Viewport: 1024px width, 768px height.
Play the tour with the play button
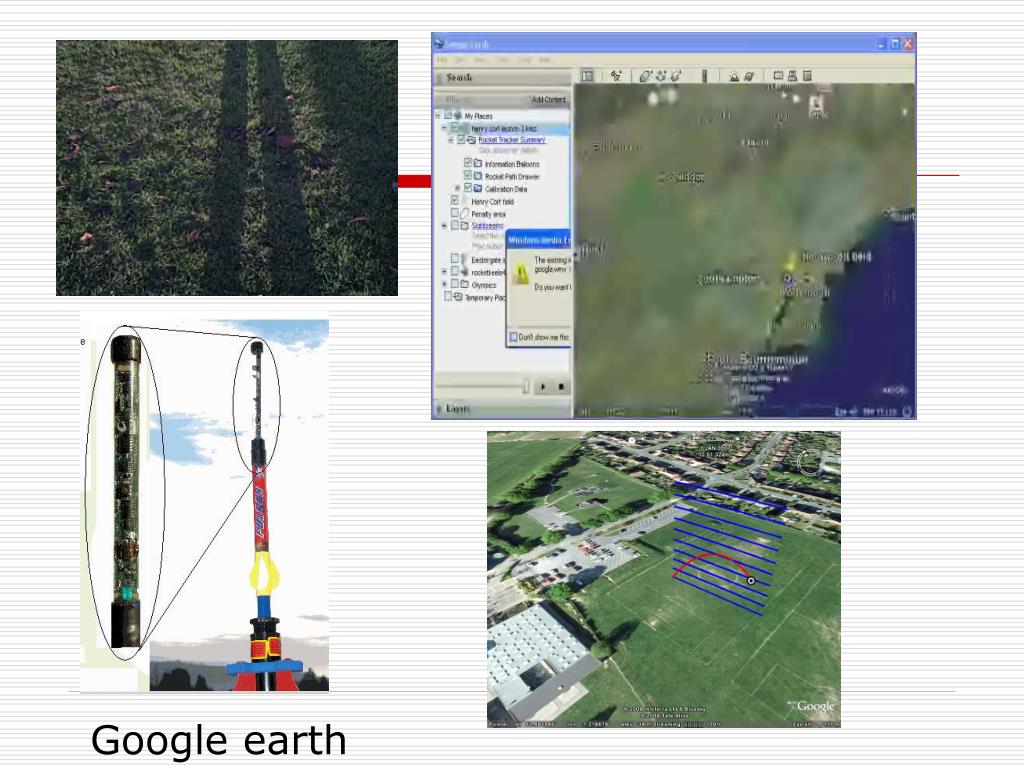coord(543,387)
